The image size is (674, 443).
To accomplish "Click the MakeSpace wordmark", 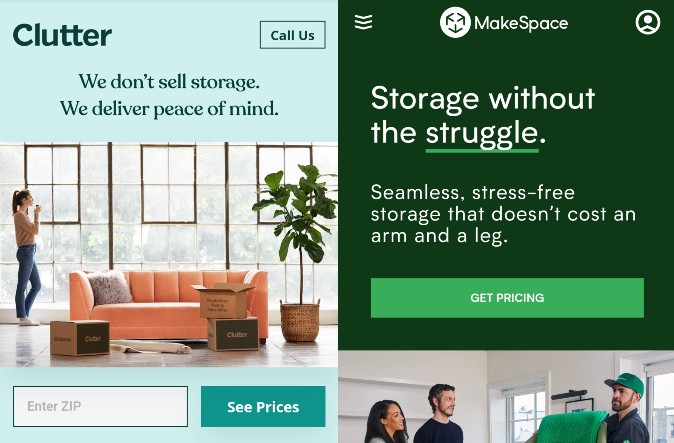I will (x=521, y=23).
